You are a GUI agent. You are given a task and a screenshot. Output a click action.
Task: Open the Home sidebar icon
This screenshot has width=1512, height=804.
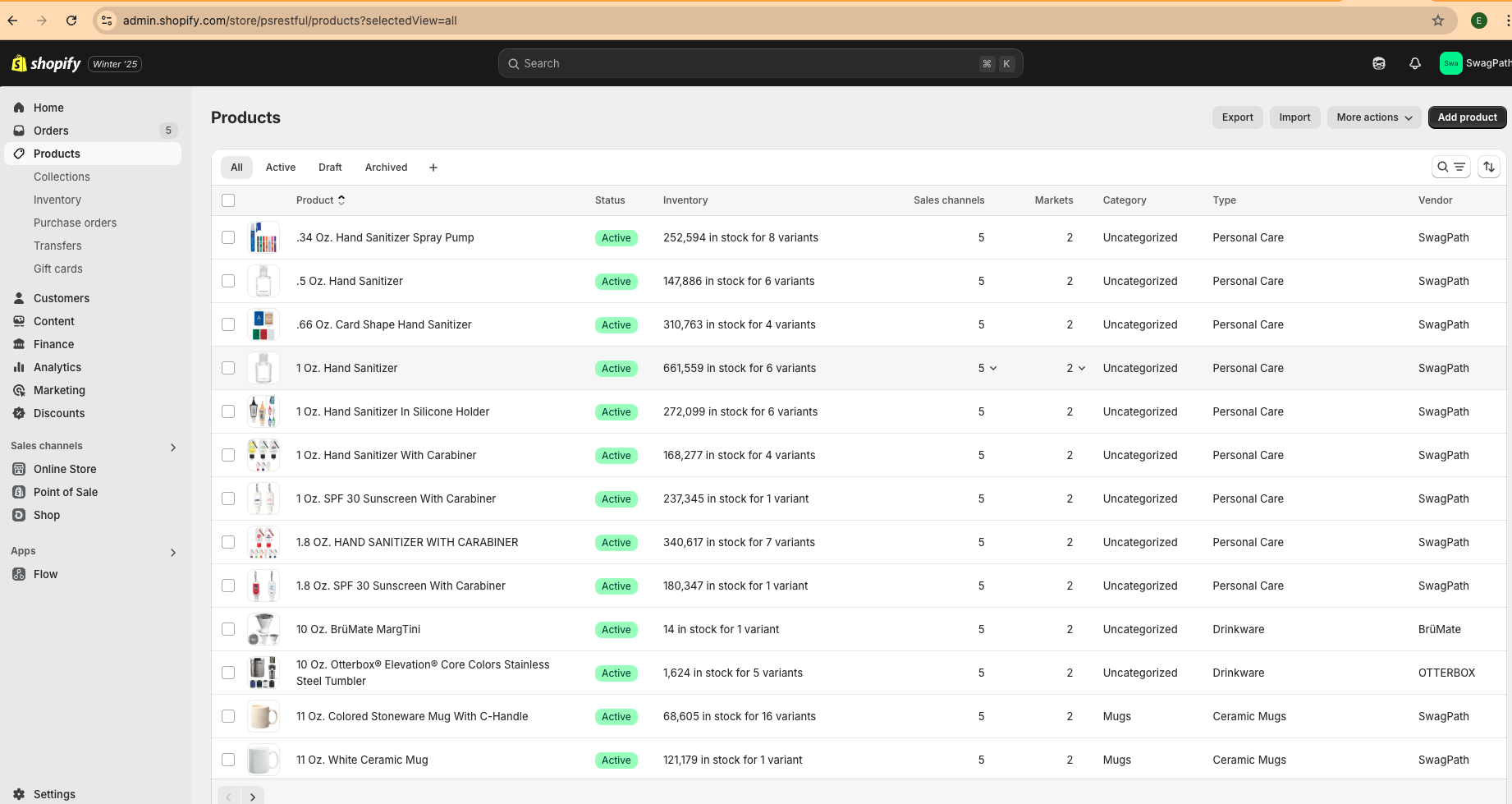click(x=19, y=108)
